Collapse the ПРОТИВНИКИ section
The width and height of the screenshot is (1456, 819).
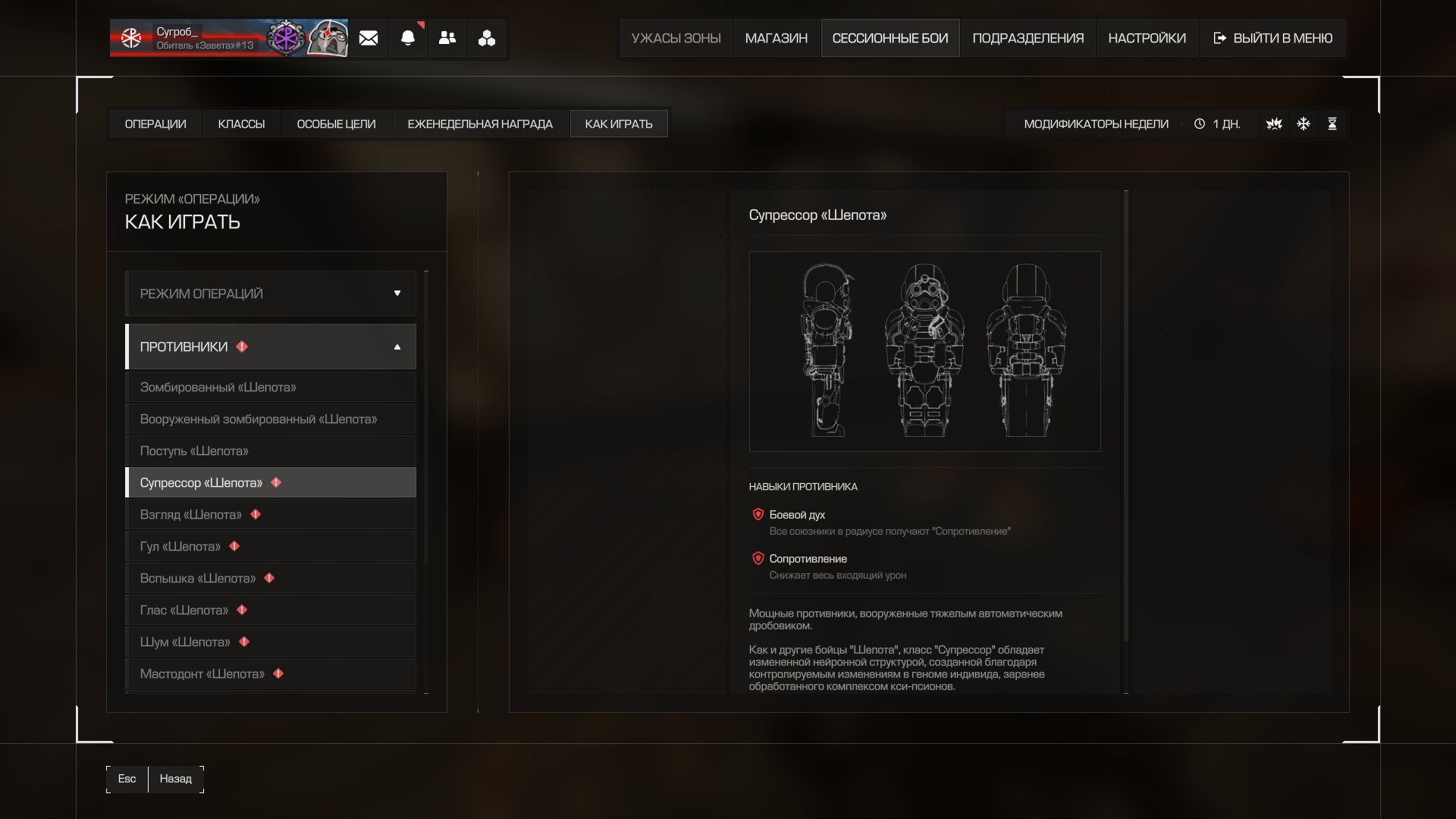click(271, 347)
